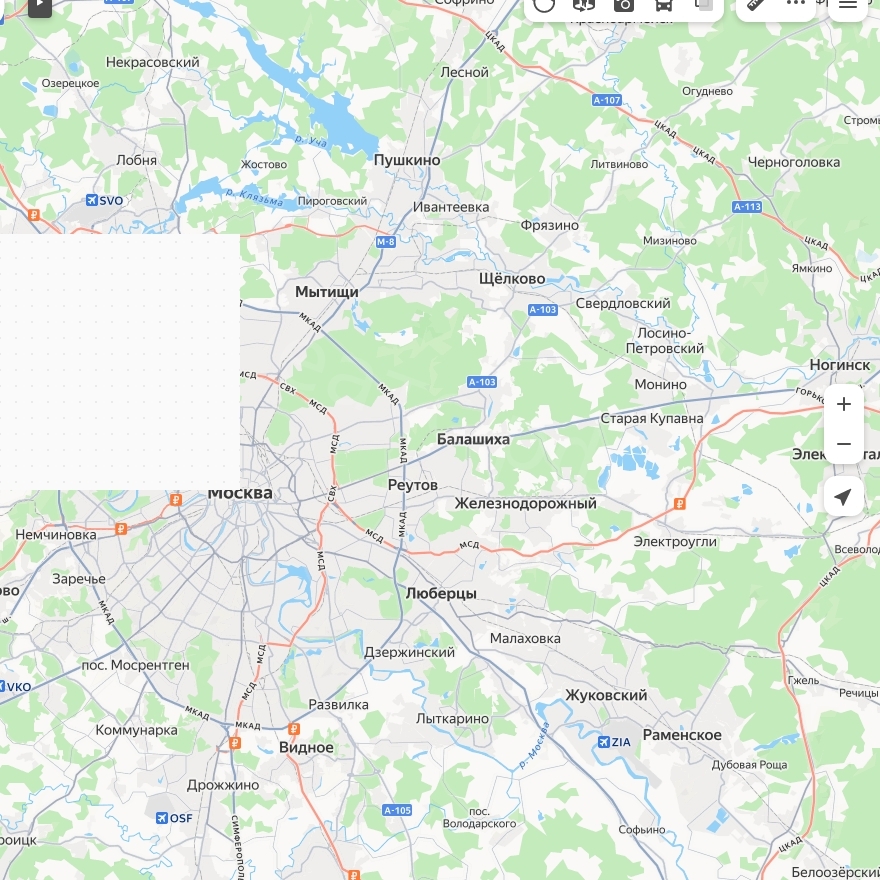
Task: Select the Жостово label
Action: click(264, 164)
